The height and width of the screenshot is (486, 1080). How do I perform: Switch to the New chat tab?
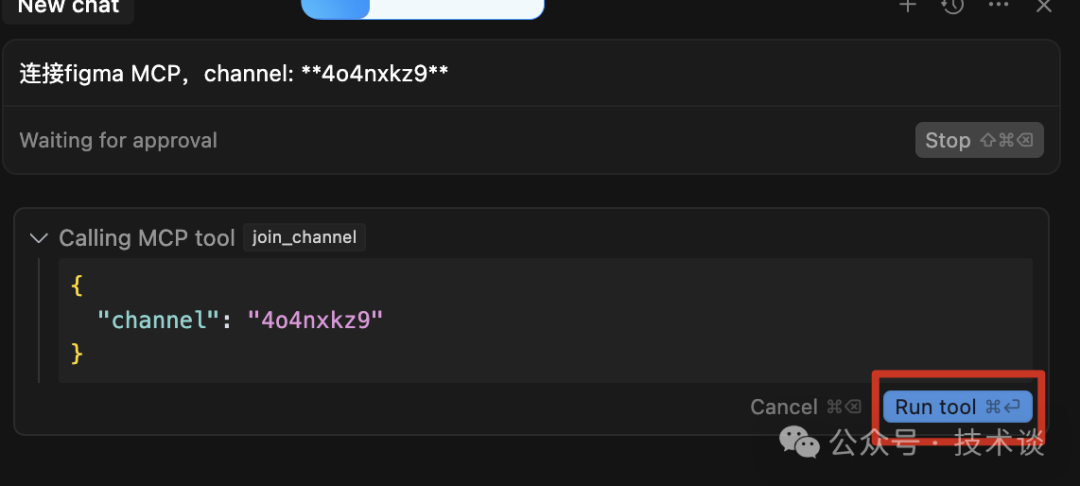click(68, 8)
